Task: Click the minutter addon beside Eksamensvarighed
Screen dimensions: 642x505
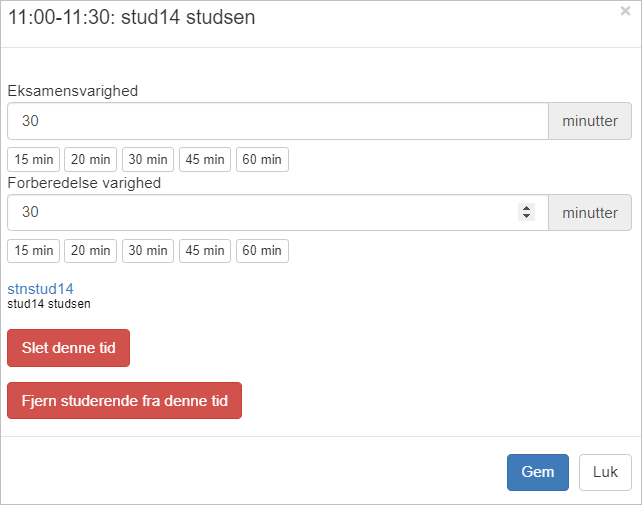Action: pyautogui.click(x=590, y=121)
